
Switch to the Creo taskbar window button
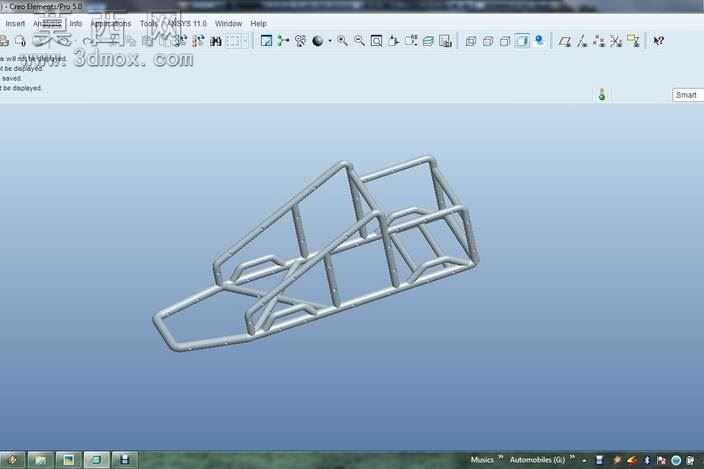click(x=96, y=460)
